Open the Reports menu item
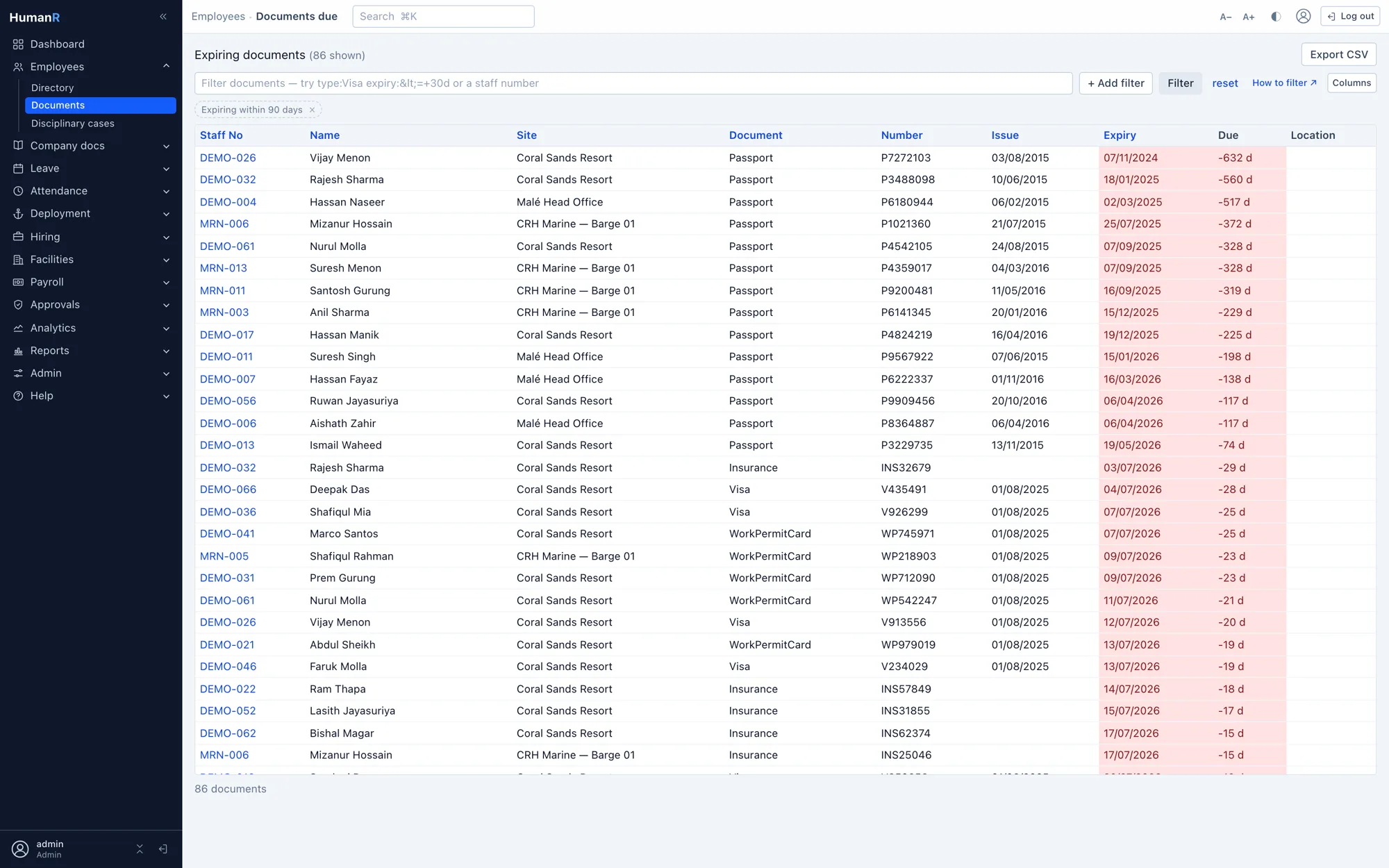 click(91, 351)
